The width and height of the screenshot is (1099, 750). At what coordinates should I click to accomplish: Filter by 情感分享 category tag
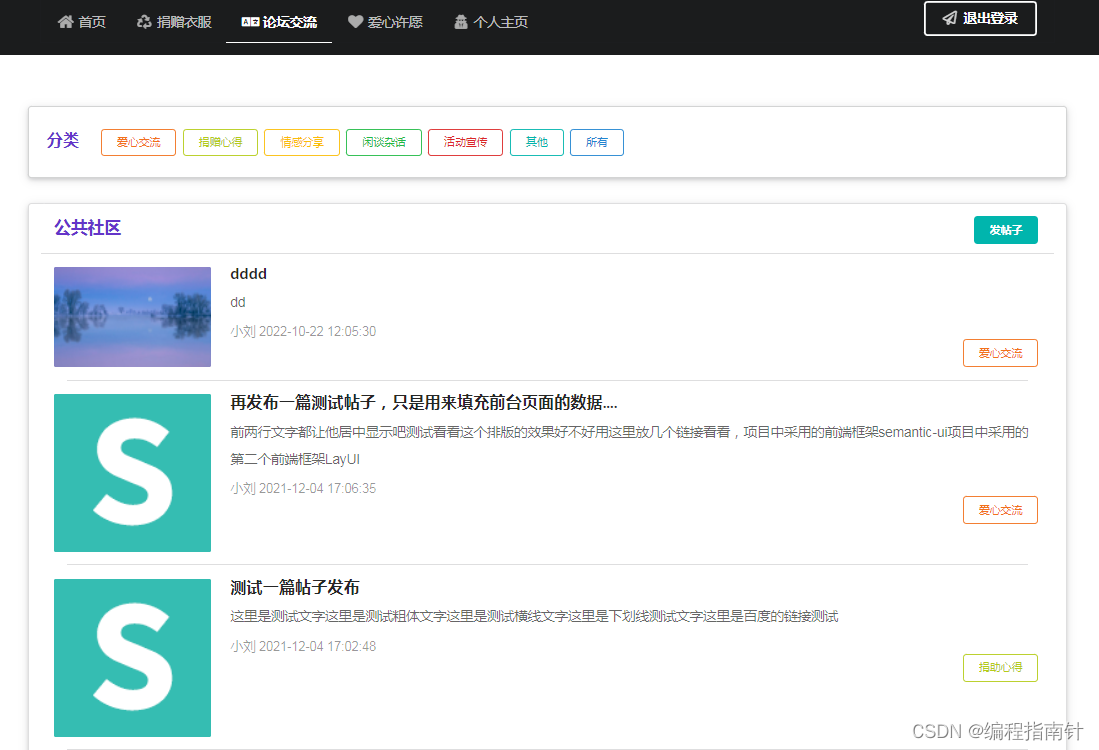[x=302, y=142]
